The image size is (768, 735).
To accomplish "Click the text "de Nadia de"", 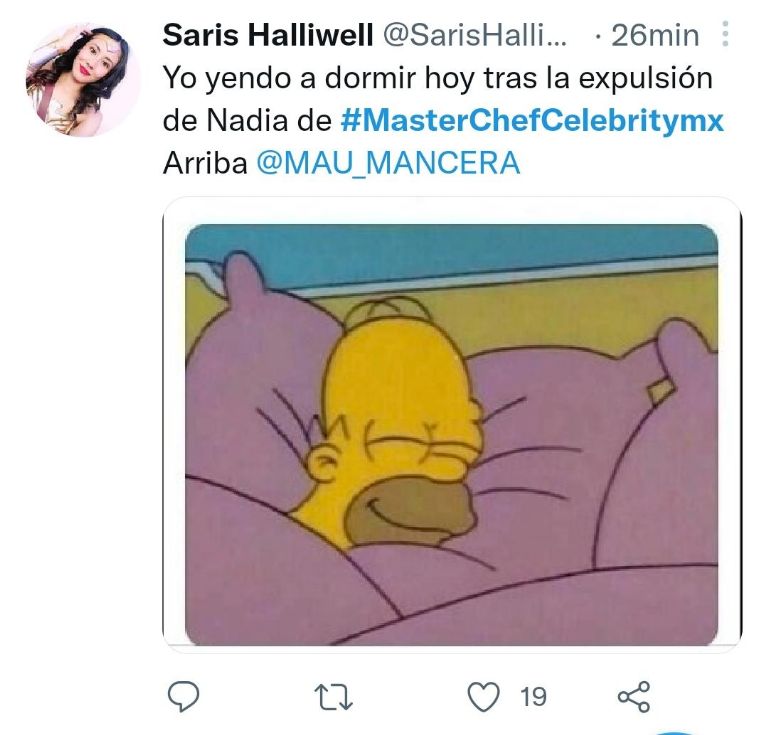I will coord(247,121).
